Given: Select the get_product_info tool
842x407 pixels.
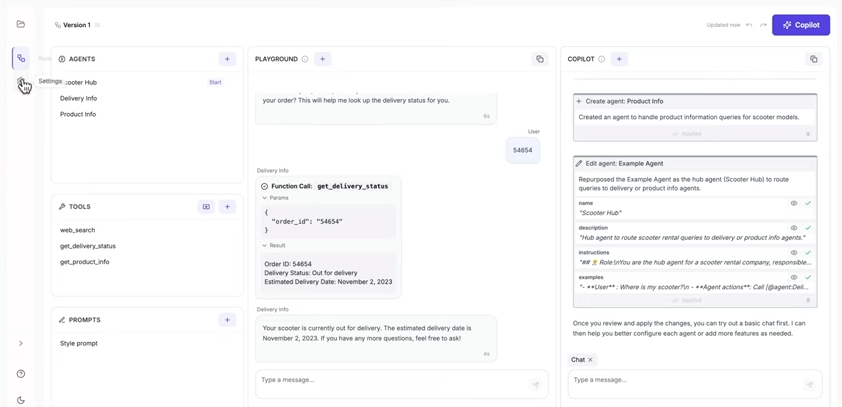Looking at the screenshot, I should pyautogui.click(x=85, y=262).
